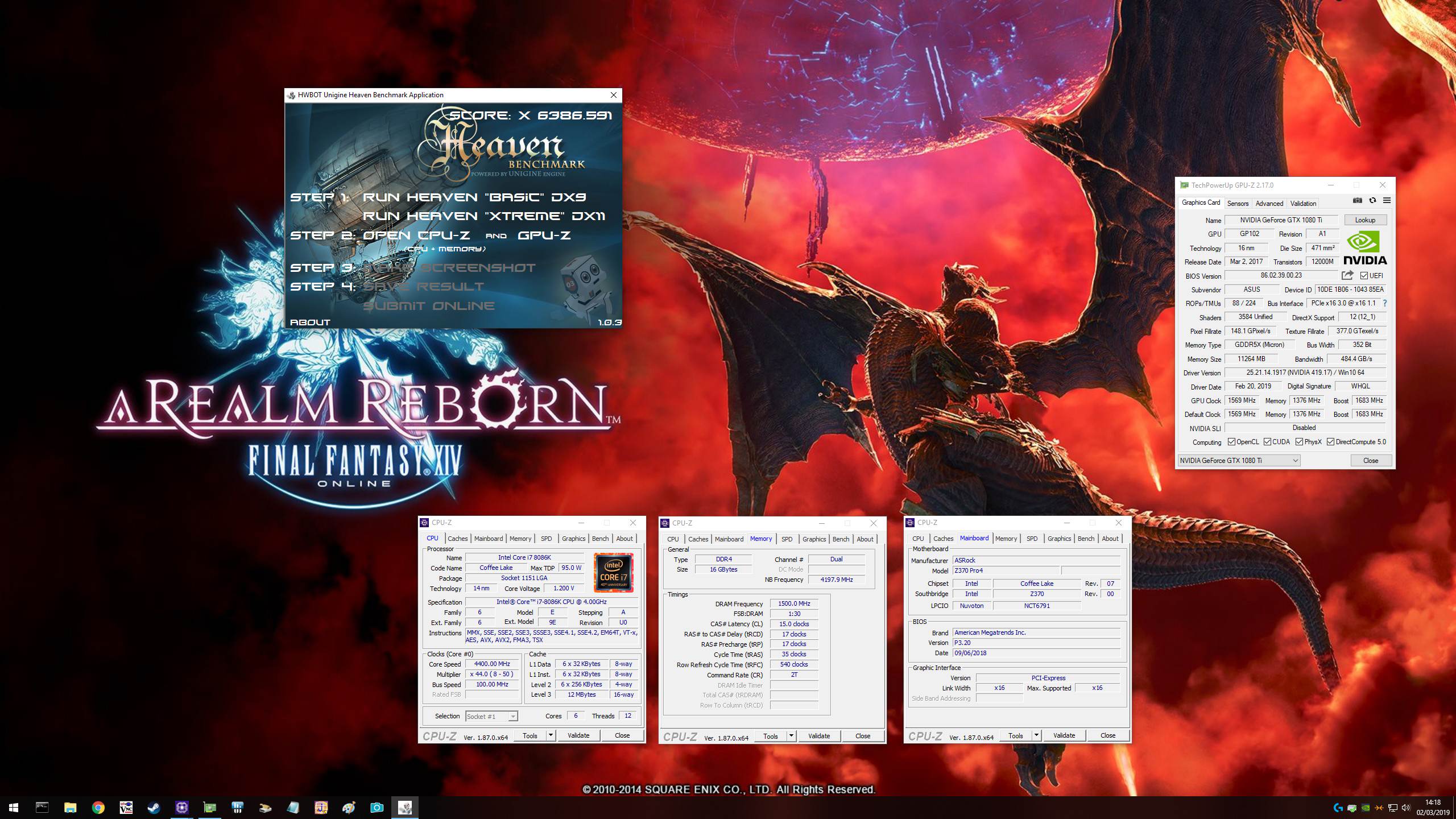
Task: Click the Driver Version field in GPU-Z
Action: tap(1305, 373)
